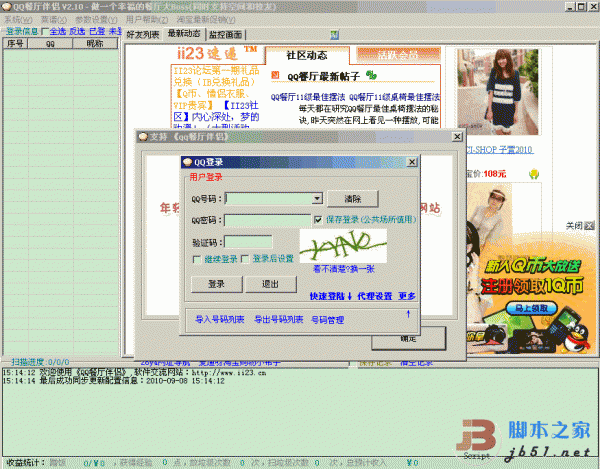Toggle the 全选 checkbox
The height and width of the screenshot is (469, 600).
(44, 31)
